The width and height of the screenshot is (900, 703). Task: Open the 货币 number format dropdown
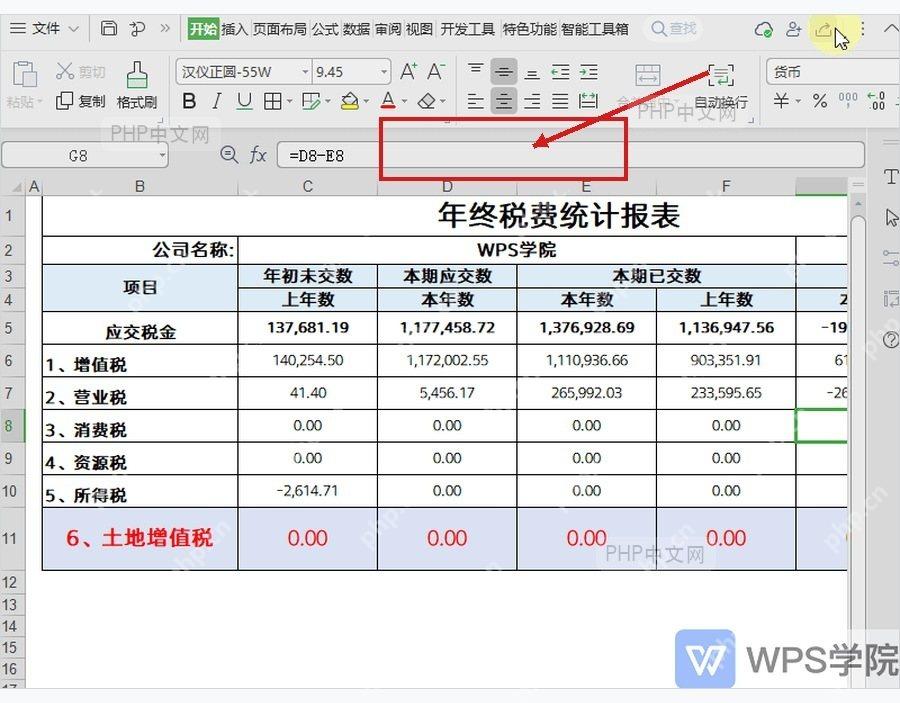[832, 72]
